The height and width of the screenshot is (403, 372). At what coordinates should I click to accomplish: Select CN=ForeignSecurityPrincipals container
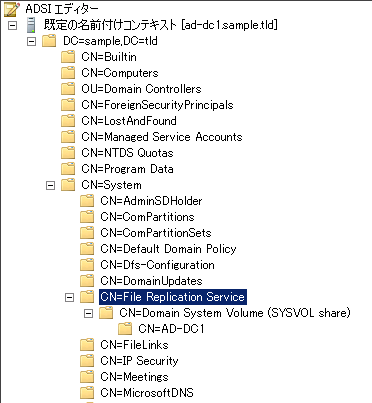pyautogui.click(x=157, y=105)
